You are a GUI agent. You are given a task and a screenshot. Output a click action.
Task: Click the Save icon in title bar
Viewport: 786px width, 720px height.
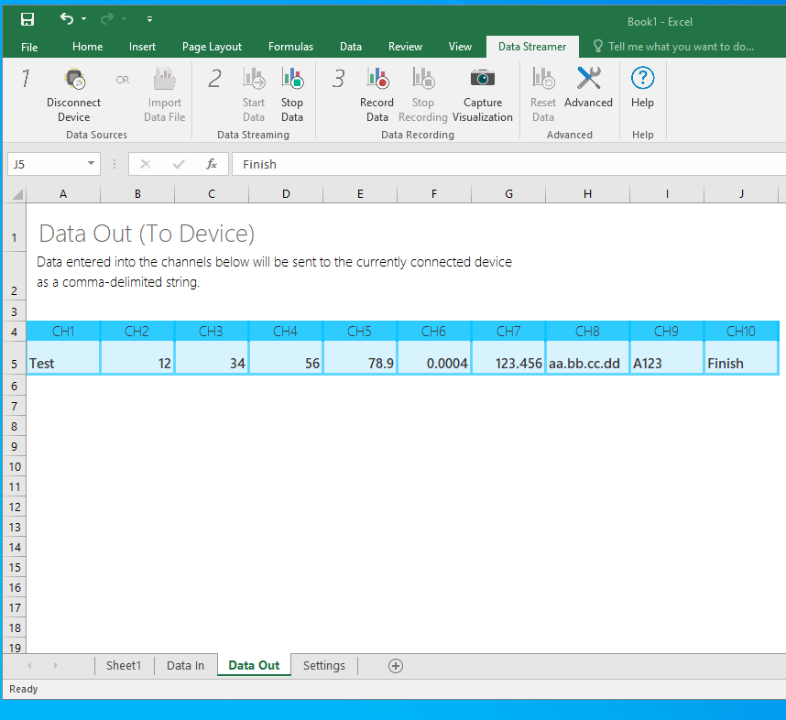pyautogui.click(x=27, y=19)
